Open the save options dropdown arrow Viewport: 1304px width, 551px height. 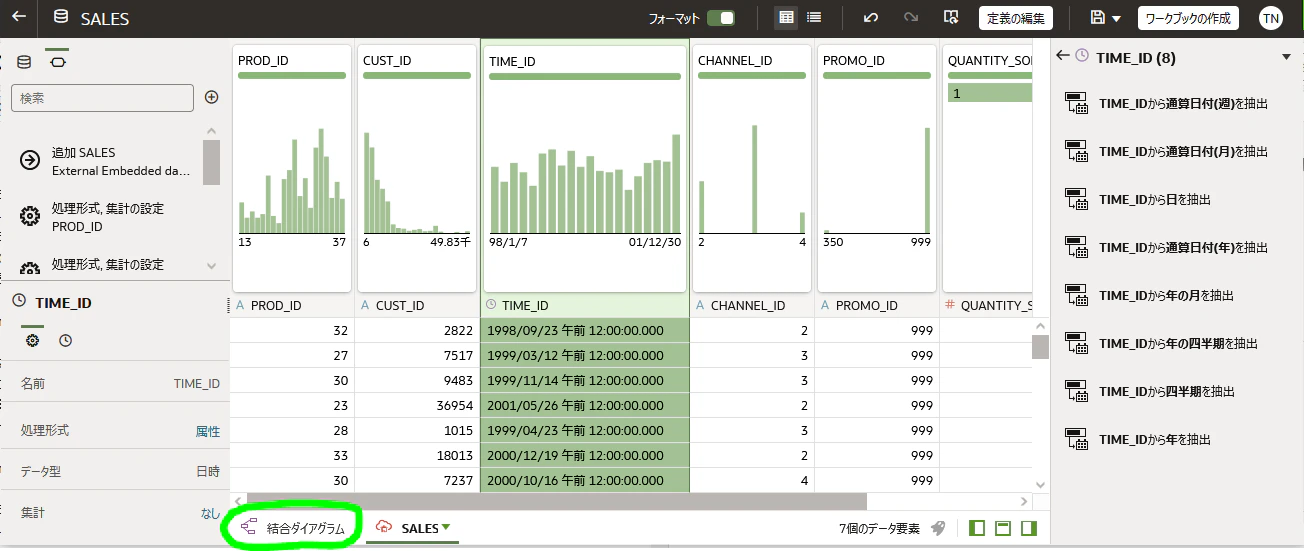(x=1116, y=19)
